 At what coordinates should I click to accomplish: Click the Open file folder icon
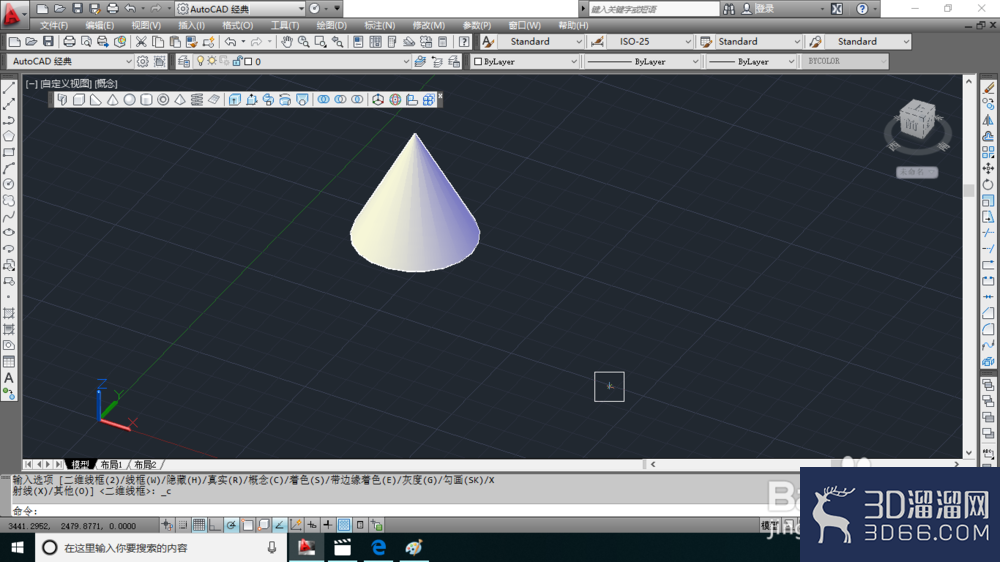pos(31,41)
